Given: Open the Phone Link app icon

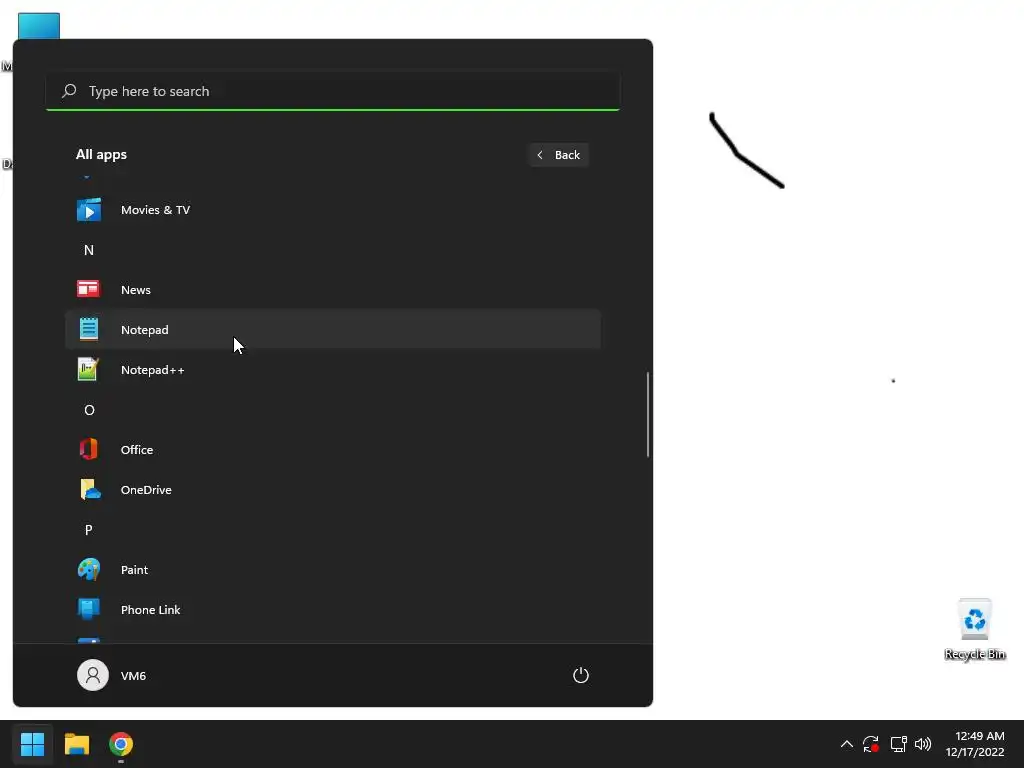Looking at the screenshot, I should 89,609.
